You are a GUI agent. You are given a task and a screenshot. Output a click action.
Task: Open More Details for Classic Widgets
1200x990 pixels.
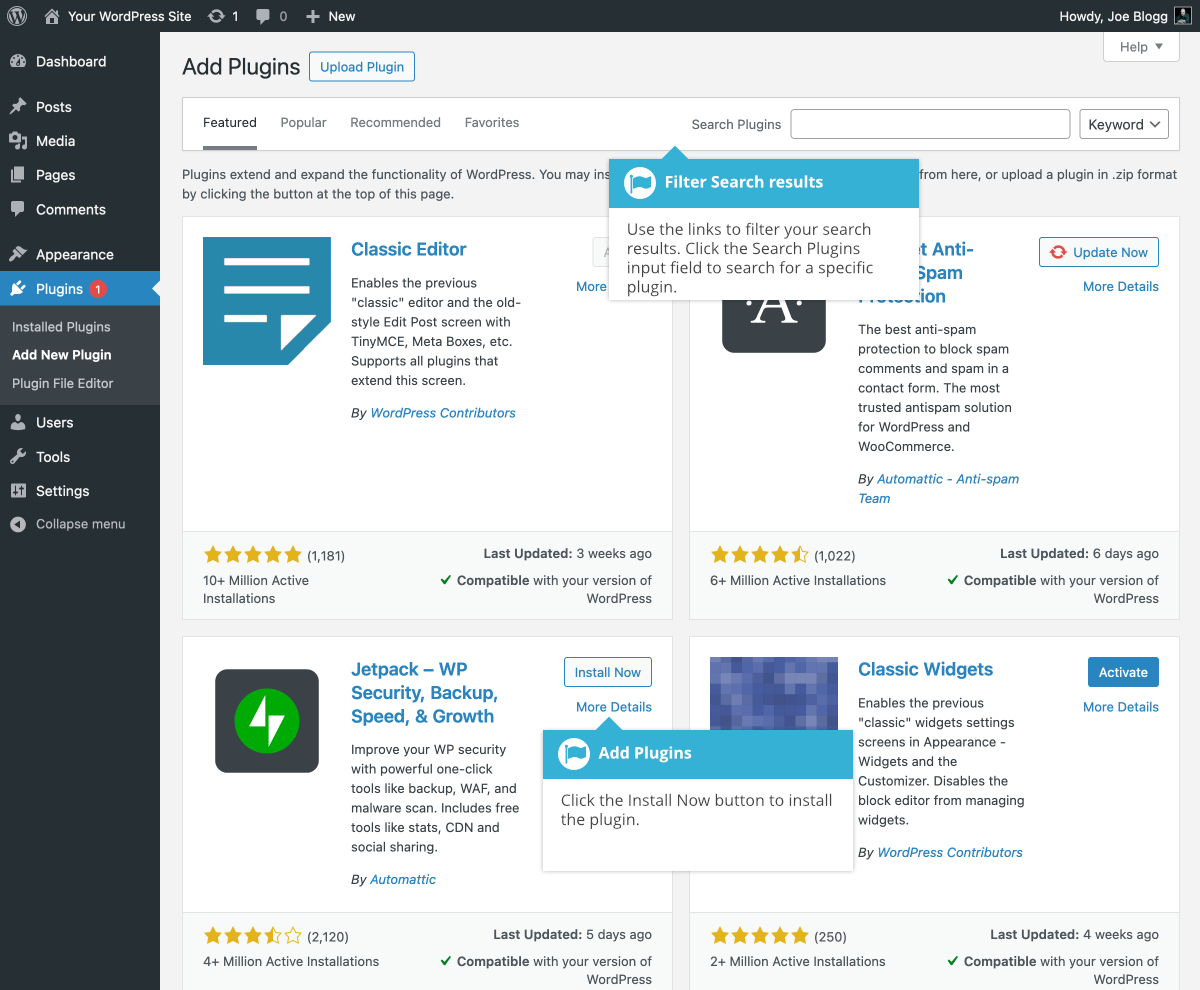click(x=1121, y=707)
